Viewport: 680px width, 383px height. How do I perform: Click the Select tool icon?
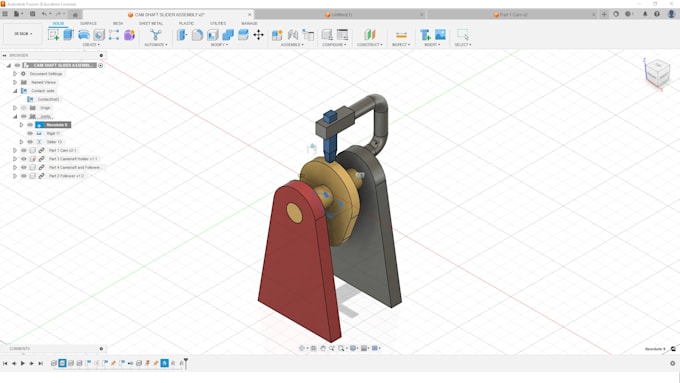coord(462,35)
